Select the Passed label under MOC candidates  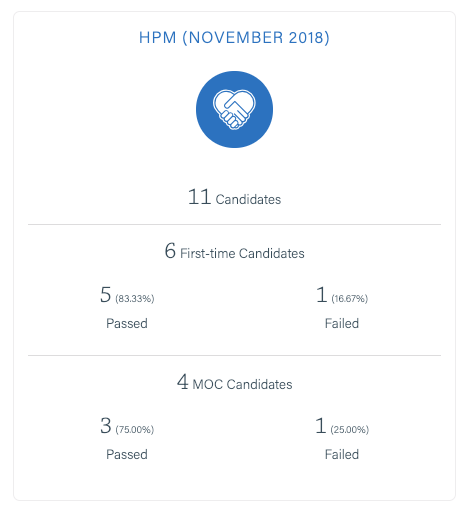point(127,454)
